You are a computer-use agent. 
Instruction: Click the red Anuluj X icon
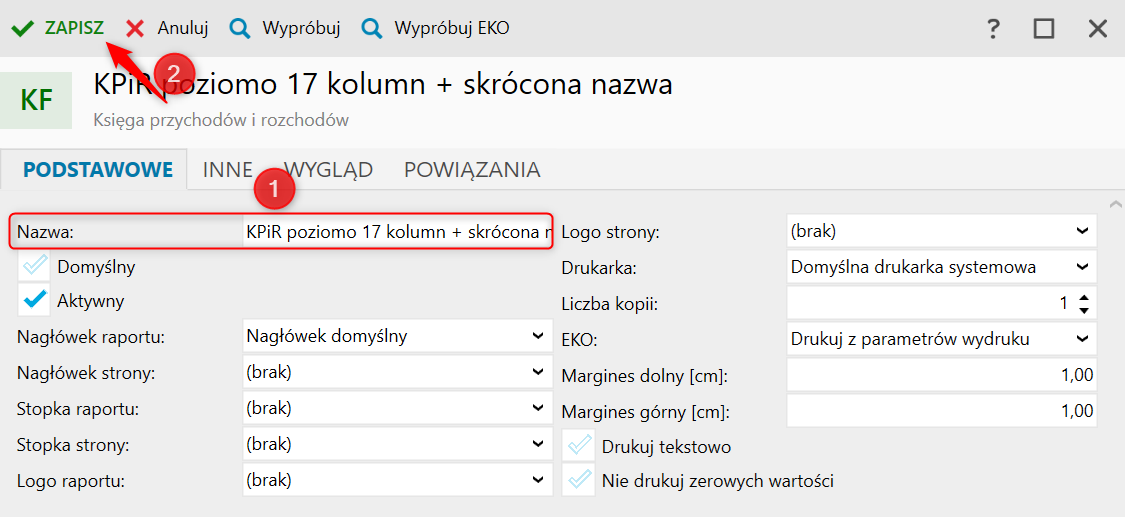pyautogui.click(x=135, y=29)
